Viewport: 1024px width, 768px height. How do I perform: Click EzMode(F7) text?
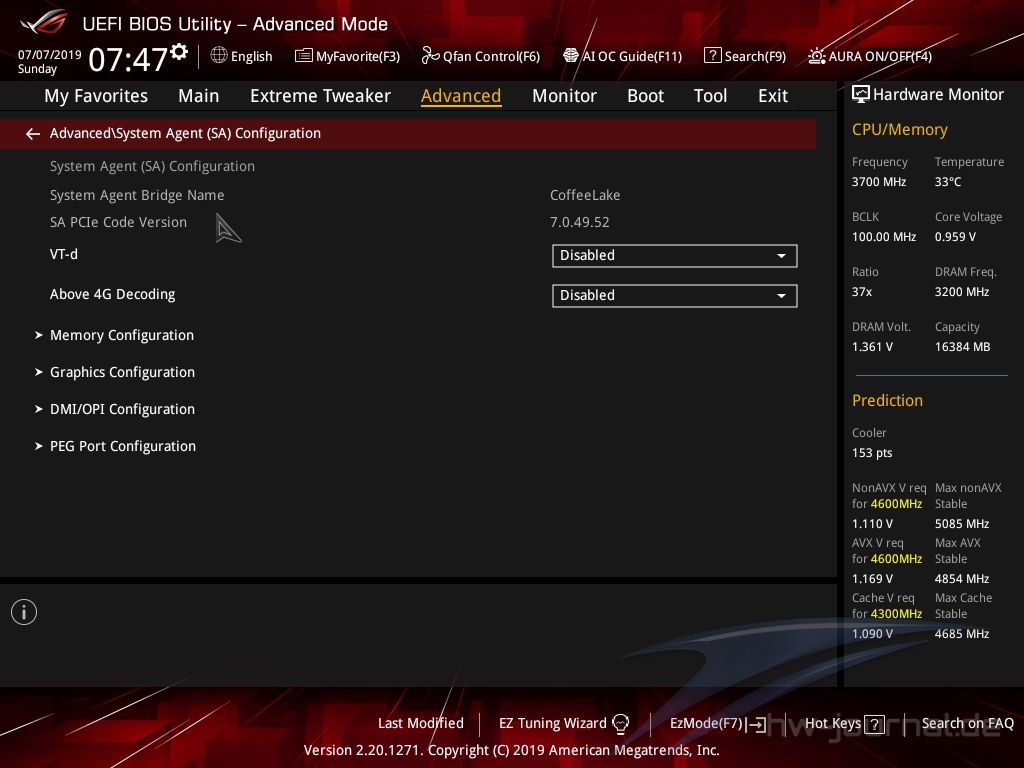point(707,724)
